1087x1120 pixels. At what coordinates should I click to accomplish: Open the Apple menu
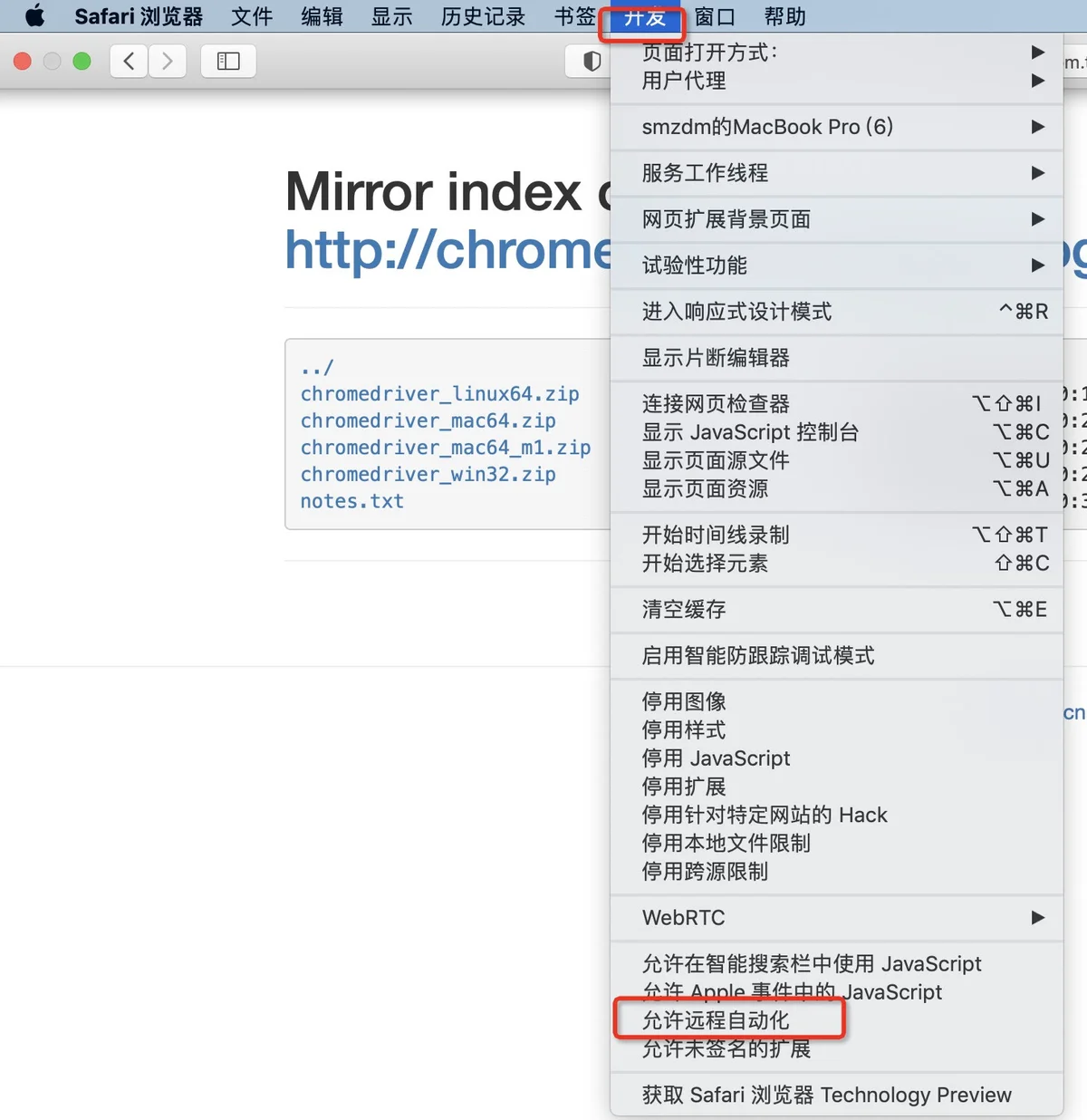click(34, 16)
